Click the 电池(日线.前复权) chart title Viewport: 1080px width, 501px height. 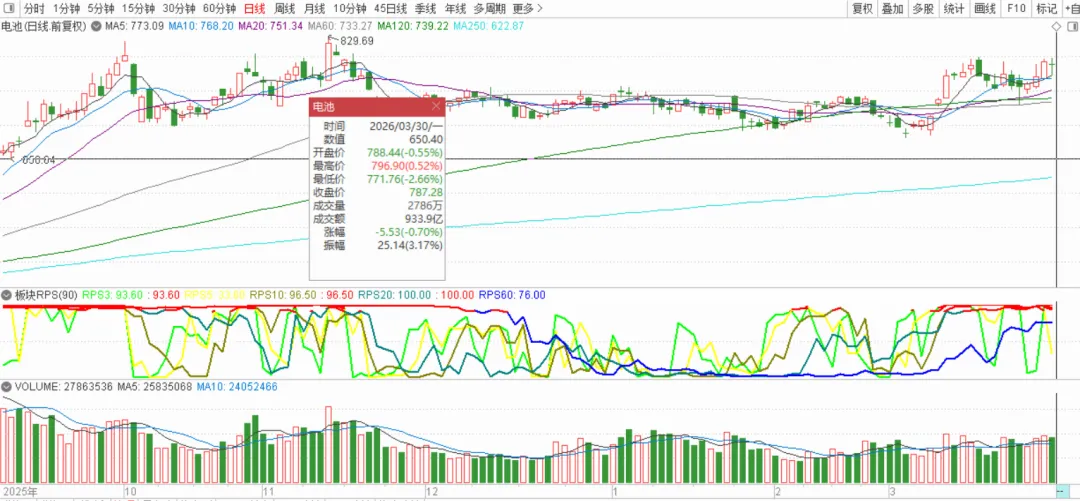tap(44, 26)
